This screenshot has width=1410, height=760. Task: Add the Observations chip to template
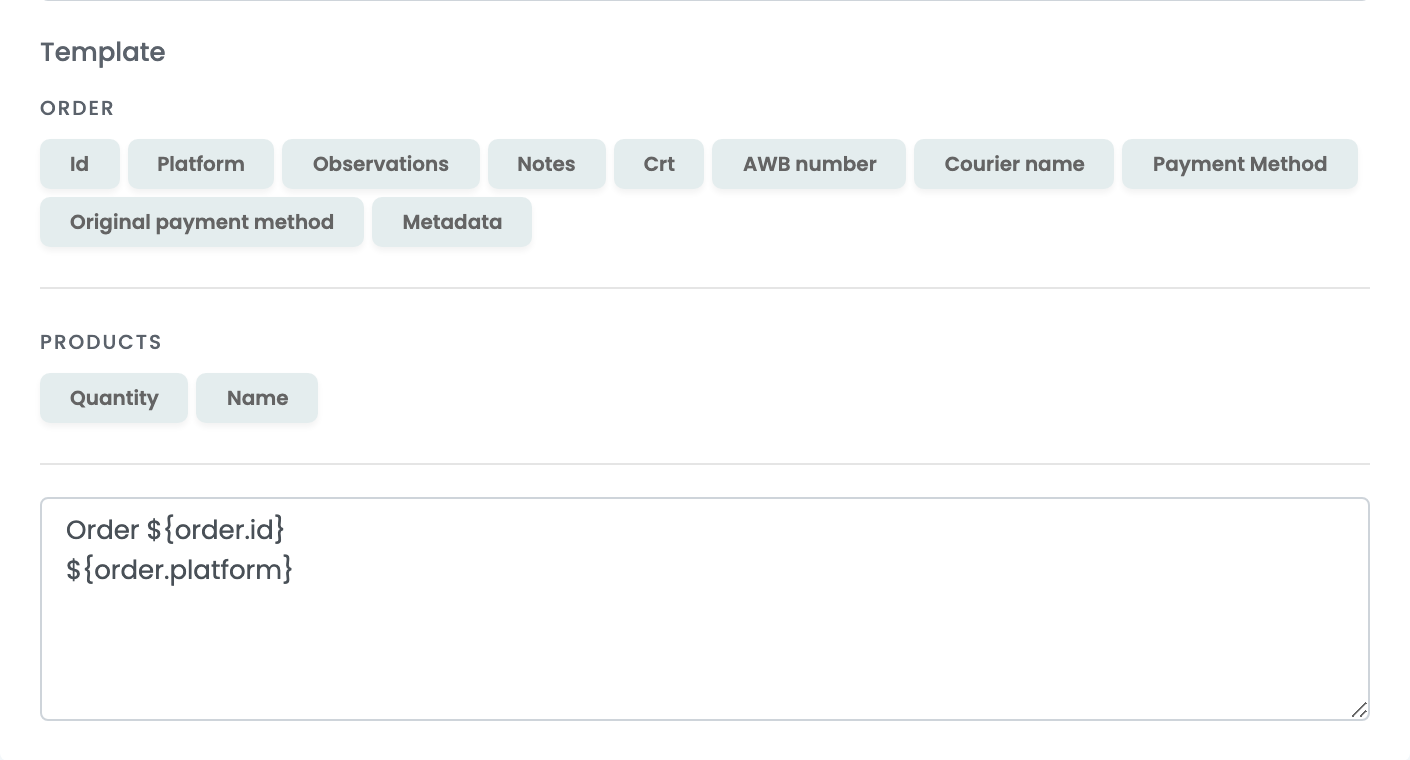381,164
